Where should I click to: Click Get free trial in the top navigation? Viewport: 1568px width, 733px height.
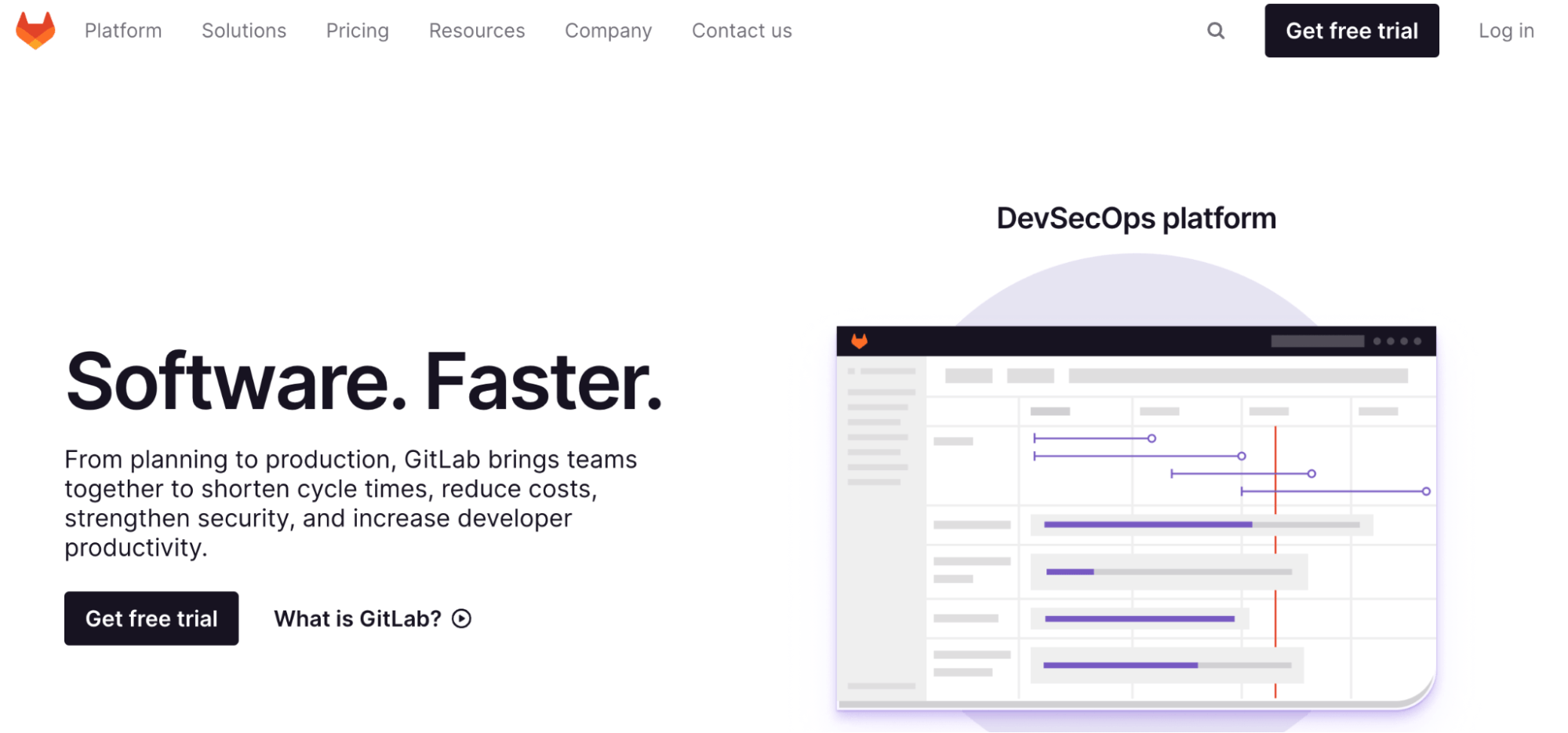click(x=1351, y=31)
